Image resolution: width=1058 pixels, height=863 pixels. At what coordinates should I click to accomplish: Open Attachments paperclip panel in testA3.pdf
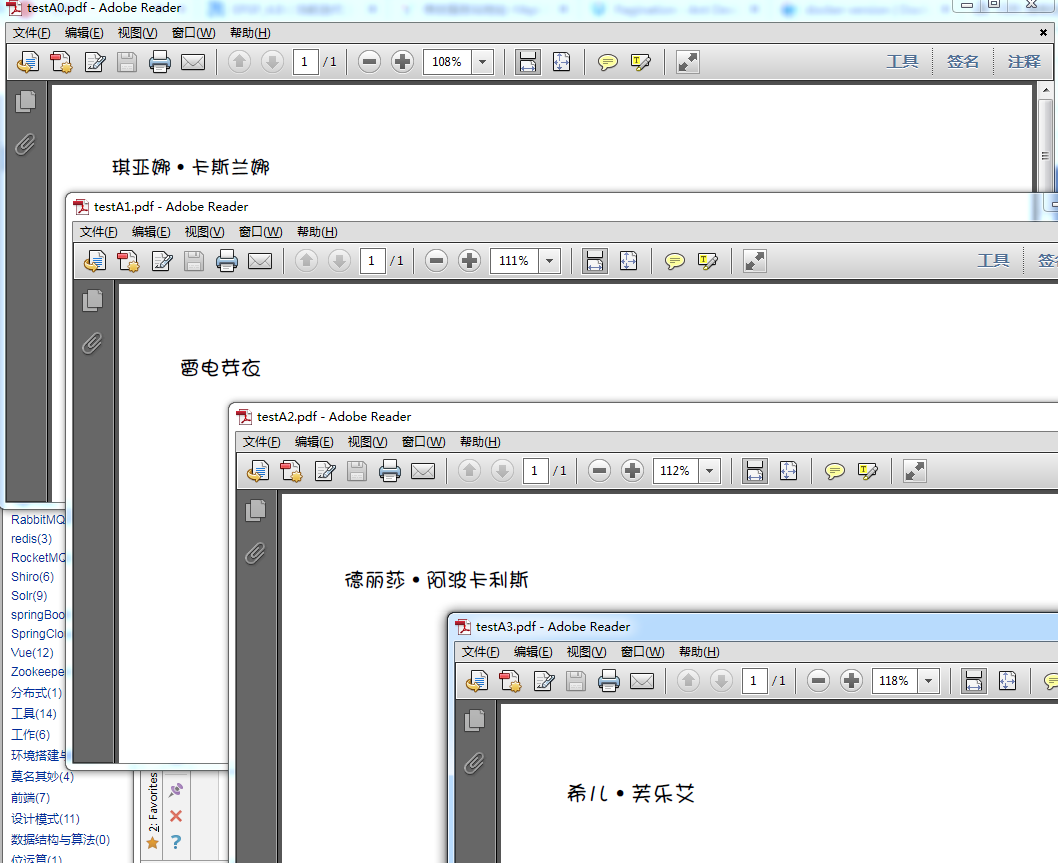[x=474, y=762]
